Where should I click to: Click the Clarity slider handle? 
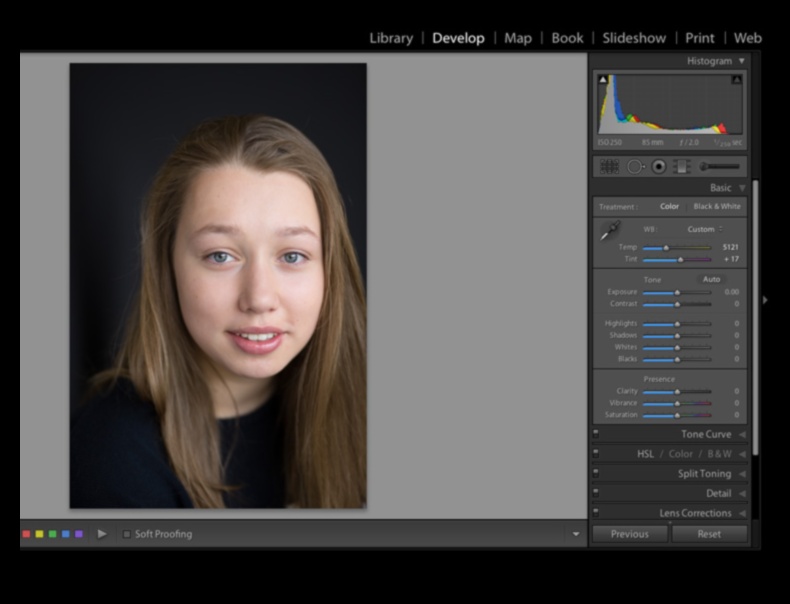click(677, 391)
